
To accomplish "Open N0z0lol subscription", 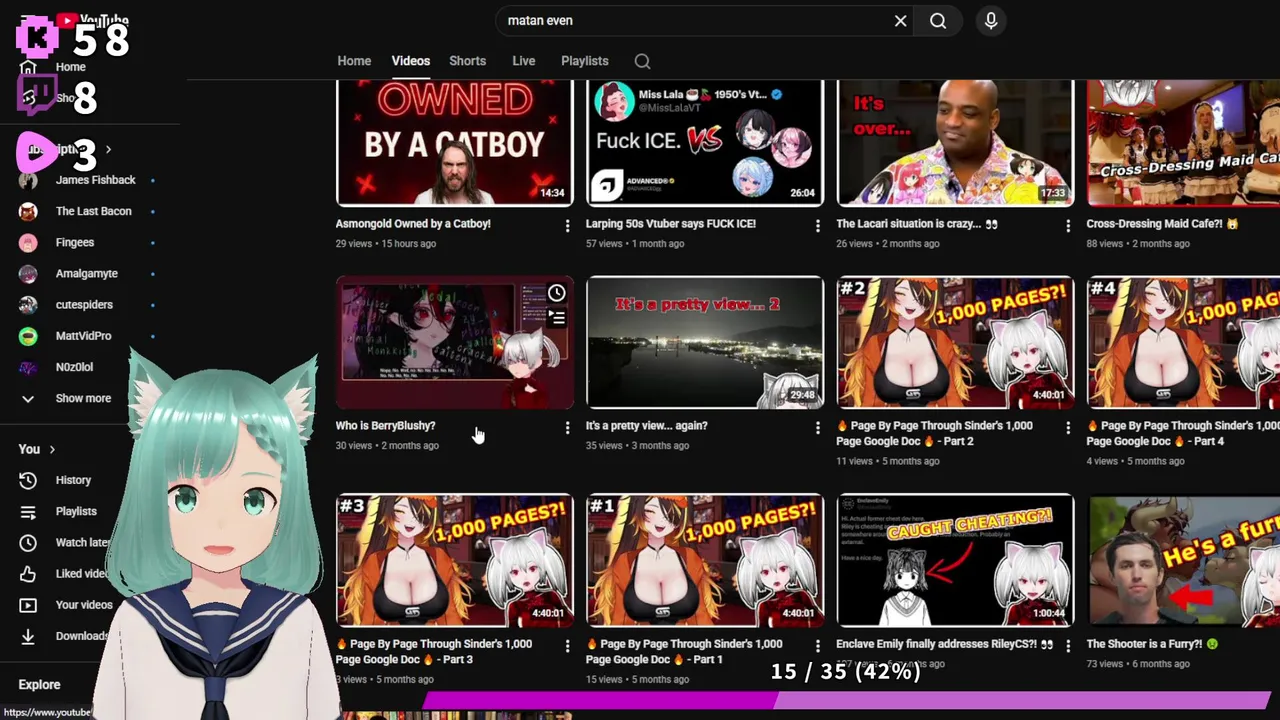I will tap(74, 367).
